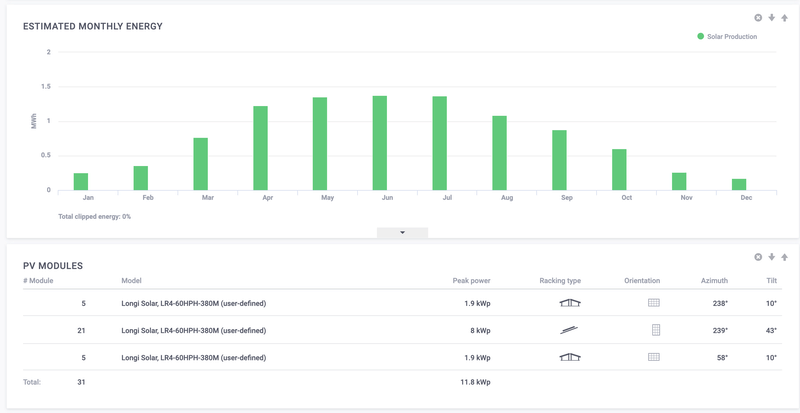Viewport: 800px width, 413px height.
Task: Click racking type icon in 58° azimuth row
Action: pos(570,357)
